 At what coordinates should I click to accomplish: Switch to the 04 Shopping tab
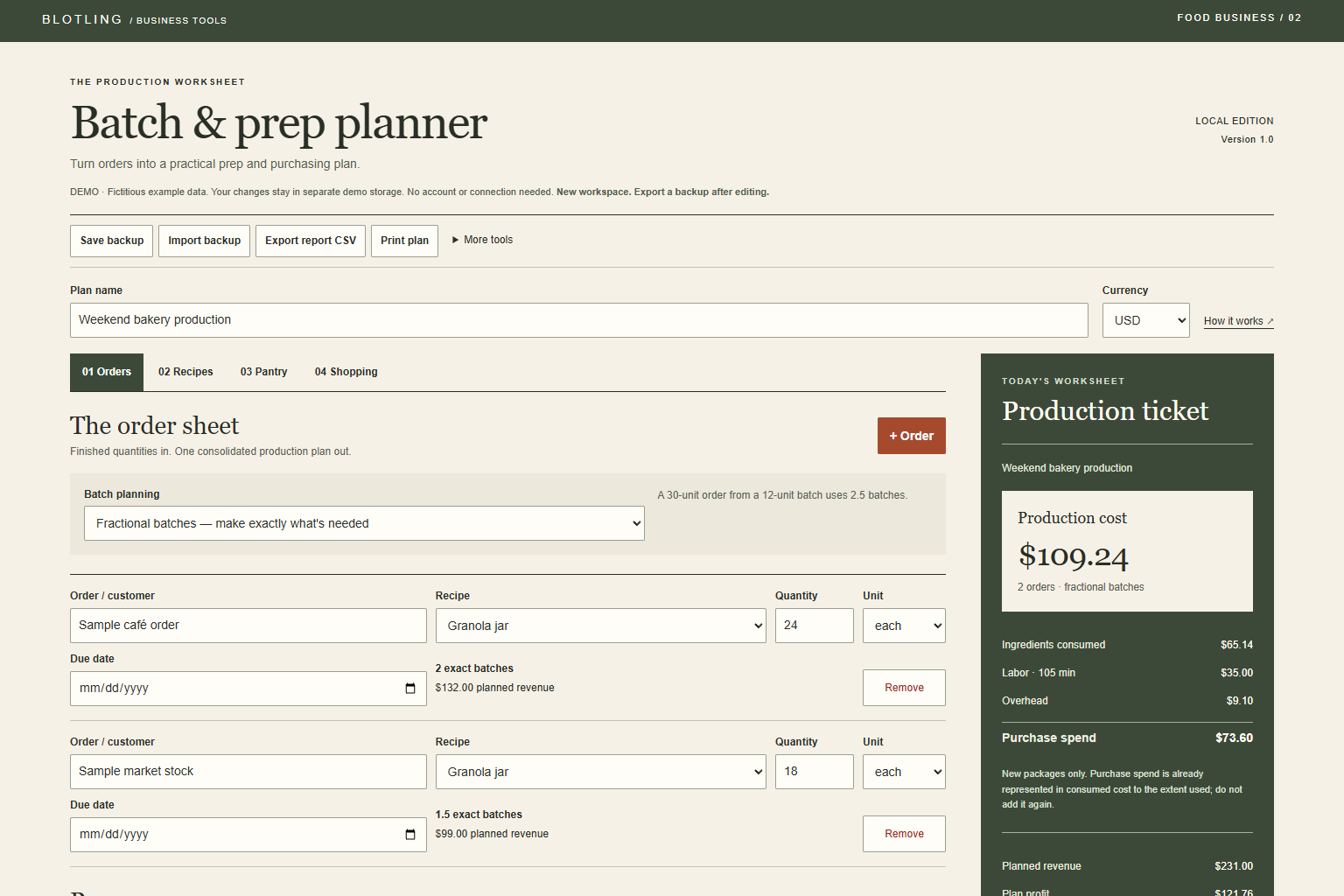click(x=346, y=372)
